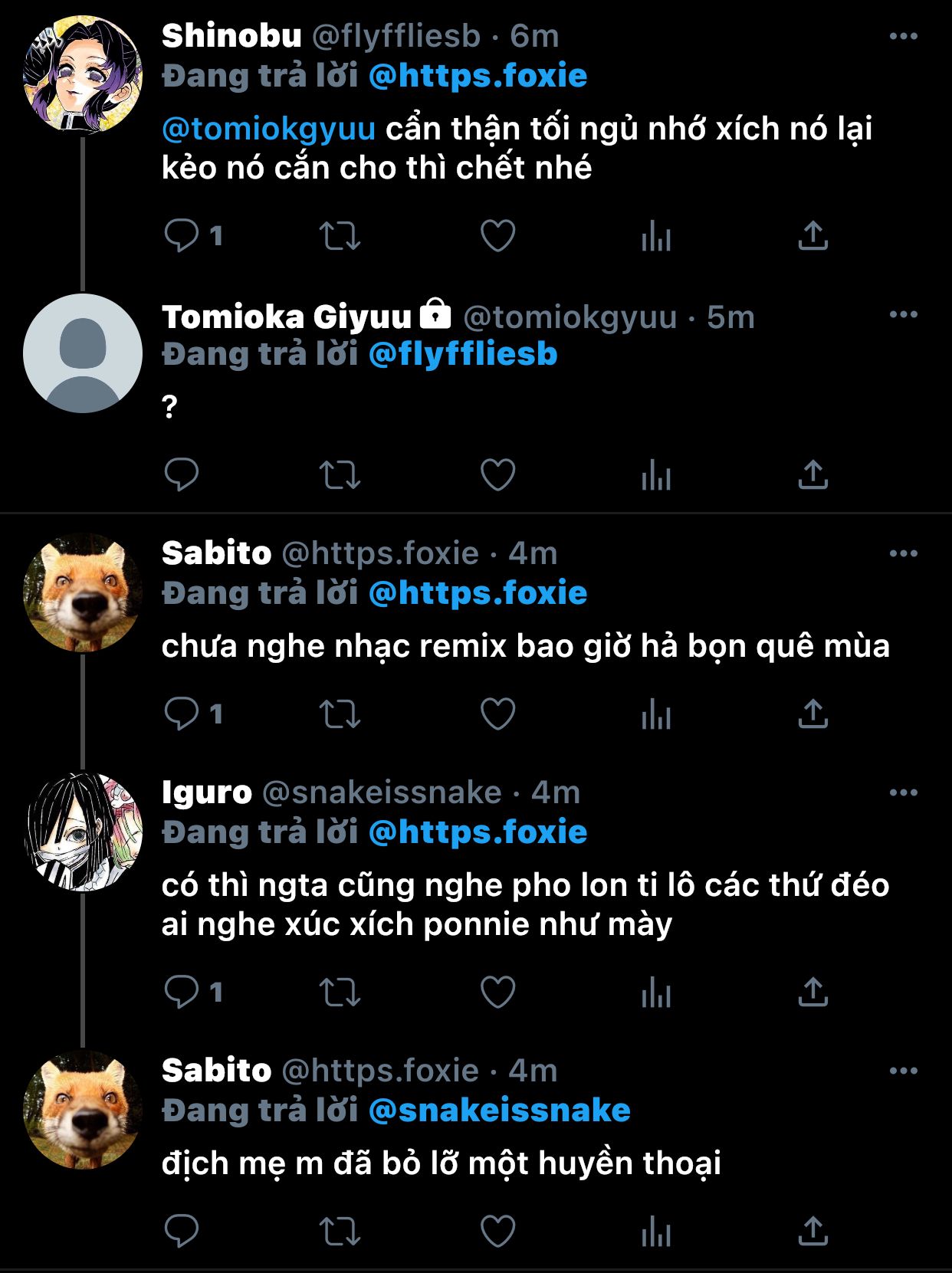
Task: Open the @tomiokgyuu mention in Shinobu's tweet
Action: (268, 129)
